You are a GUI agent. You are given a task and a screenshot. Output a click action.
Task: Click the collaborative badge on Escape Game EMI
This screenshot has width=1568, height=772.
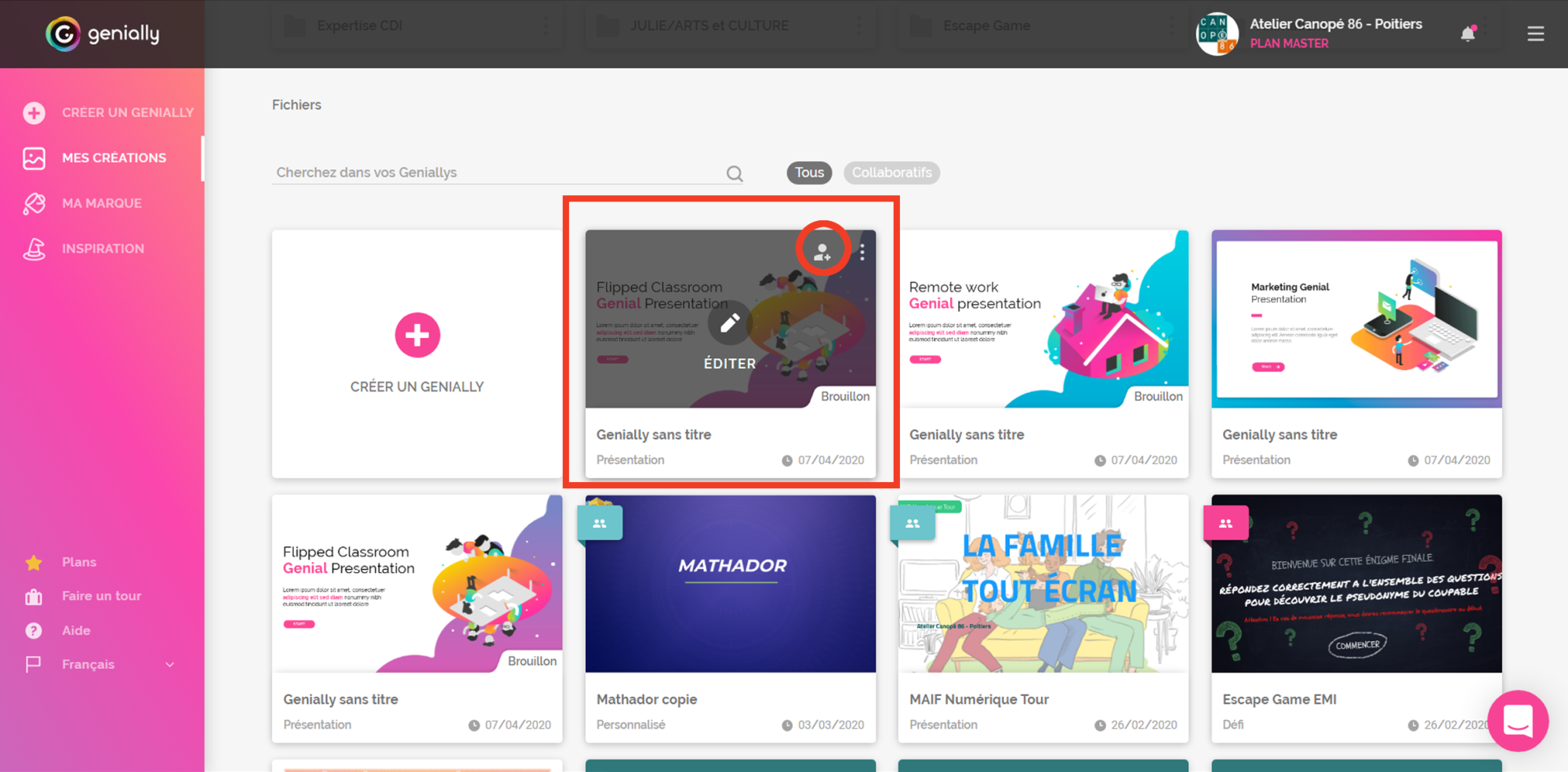point(1227,522)
